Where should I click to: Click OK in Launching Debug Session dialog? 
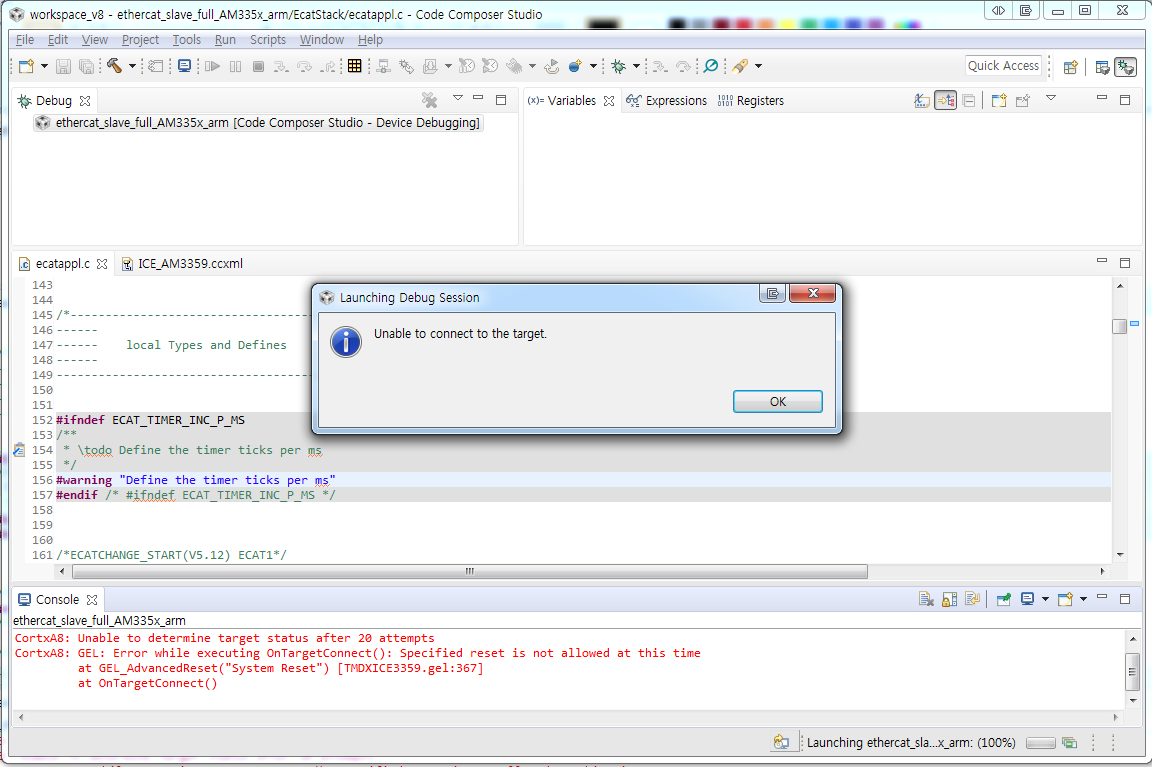[x=777, y=402]
